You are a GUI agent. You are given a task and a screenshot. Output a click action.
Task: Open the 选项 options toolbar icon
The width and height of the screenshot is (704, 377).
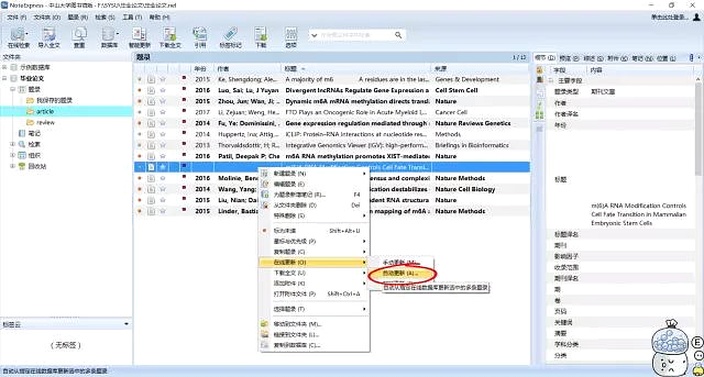291,35
